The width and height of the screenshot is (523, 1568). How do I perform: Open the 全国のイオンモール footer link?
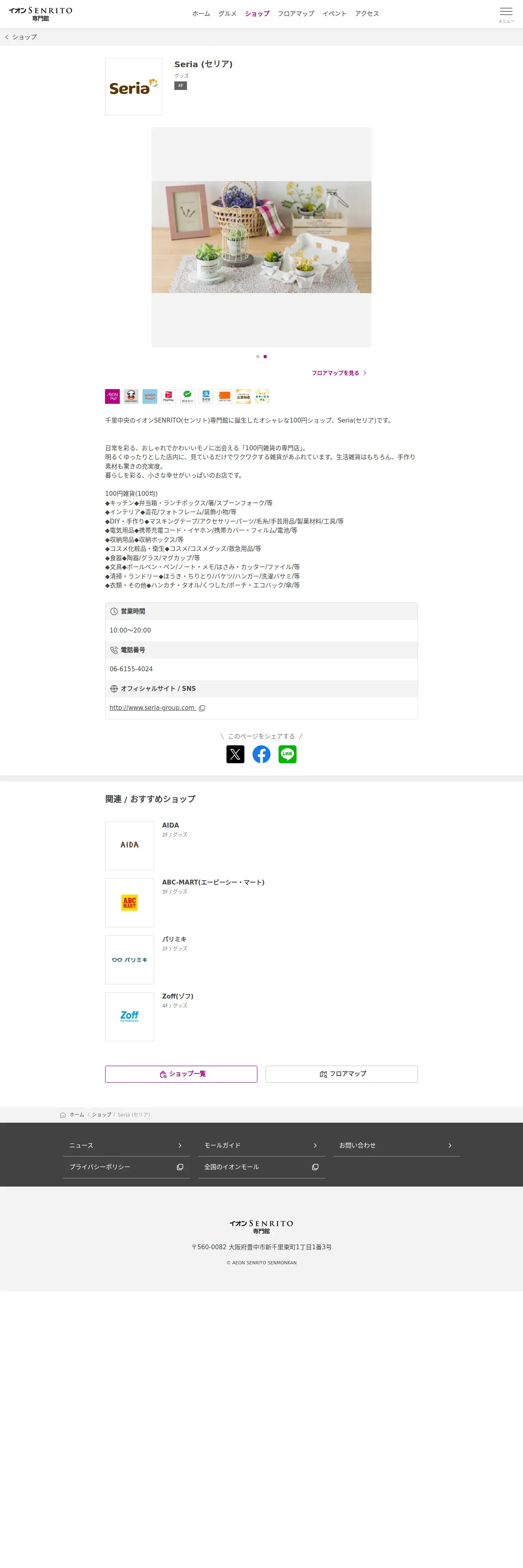tap(261, 1167)
